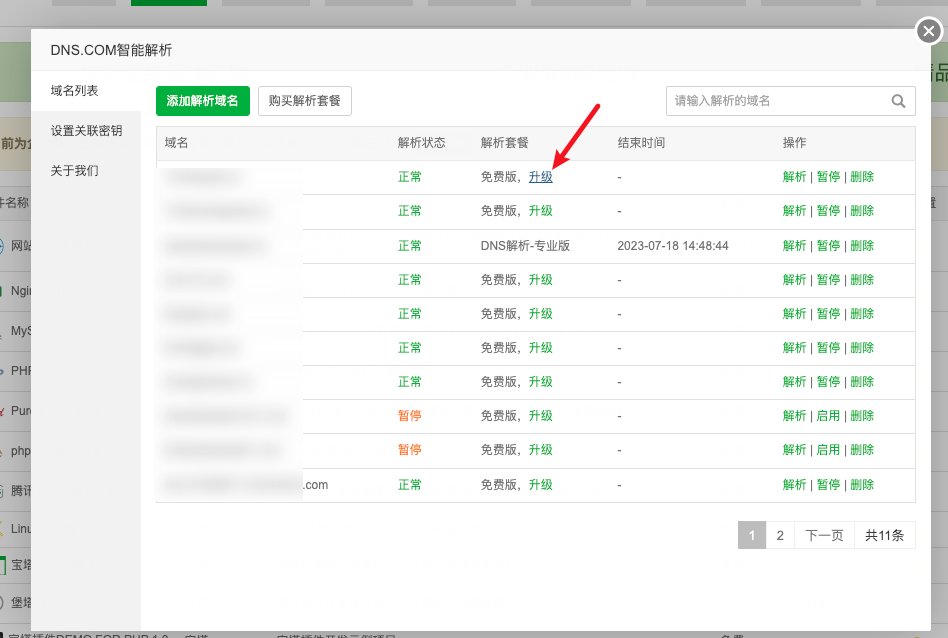Delete the domain ending in .com

pyautogui.click(x=862, y=484)
